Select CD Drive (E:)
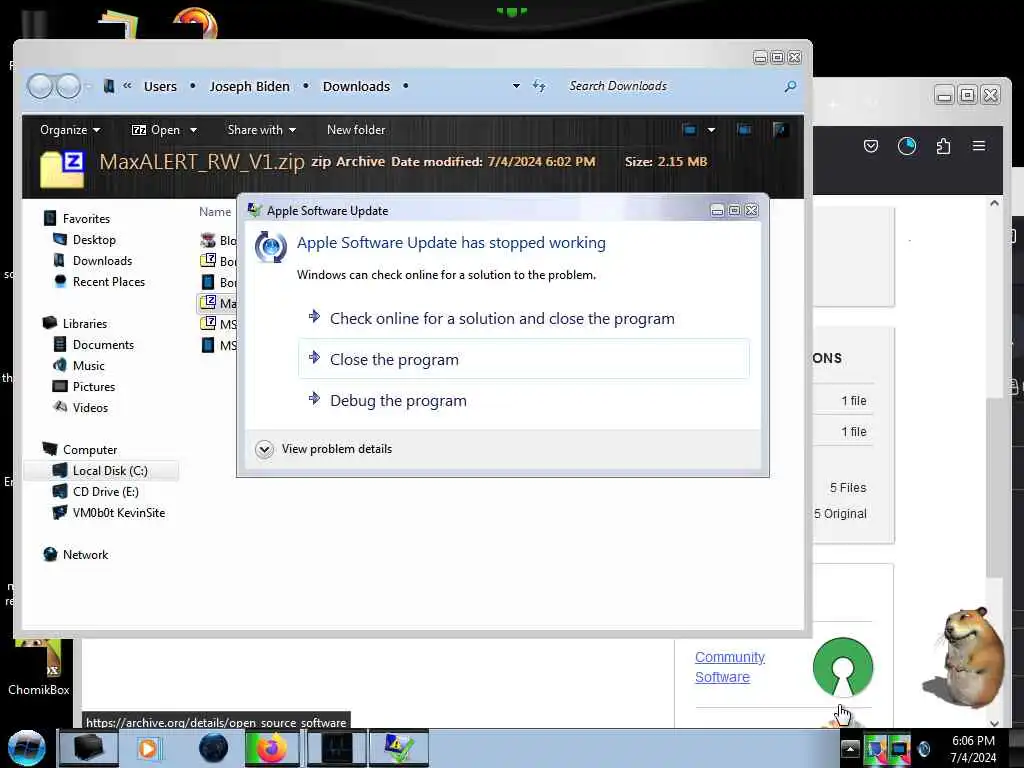 click(x=96, y=491)
